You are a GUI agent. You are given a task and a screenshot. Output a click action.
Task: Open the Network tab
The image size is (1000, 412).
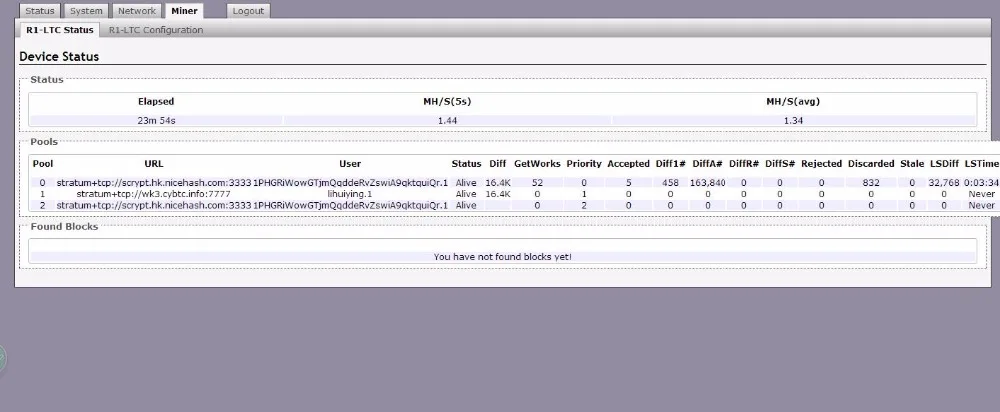(137, 11)
